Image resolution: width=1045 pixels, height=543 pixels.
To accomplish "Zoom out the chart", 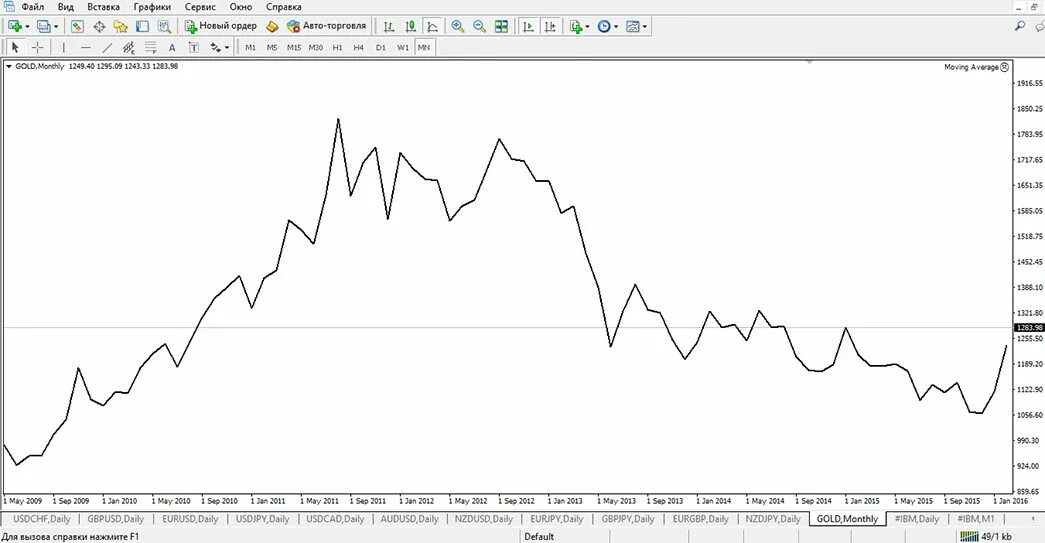I will pyautogui.click(x=479, y=26).
